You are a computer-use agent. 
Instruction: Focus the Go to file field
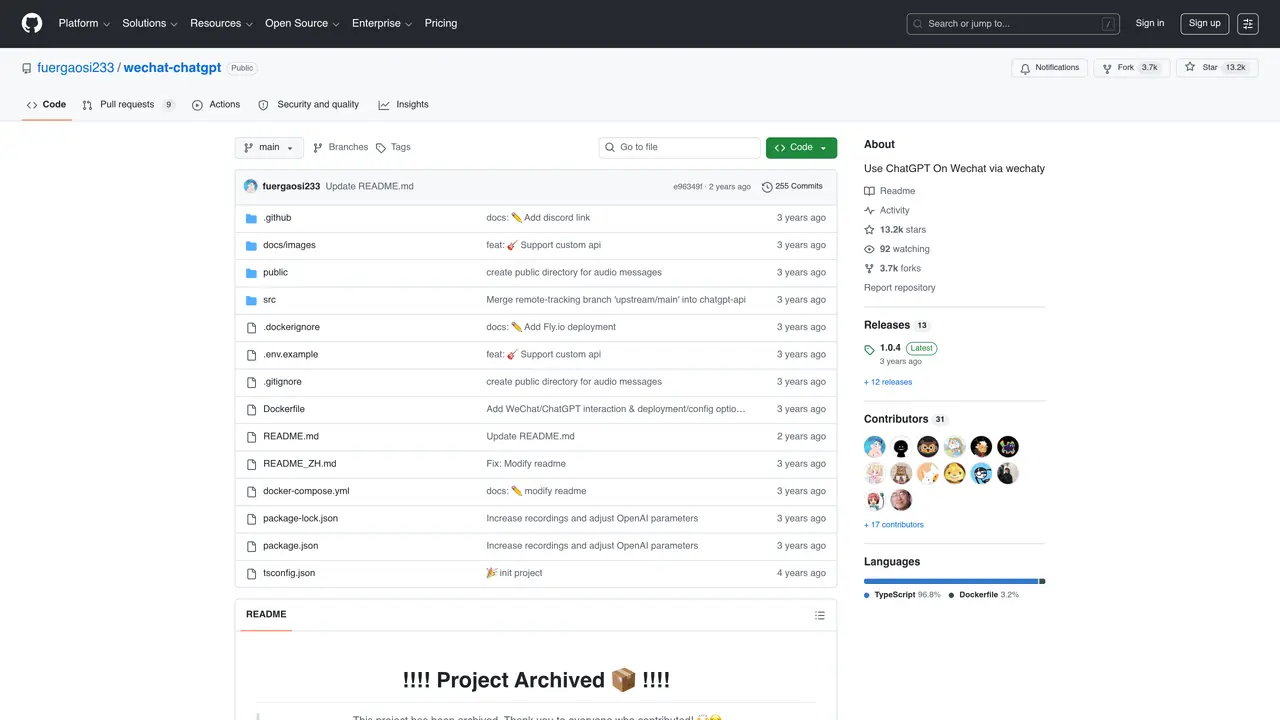(679, 148)
